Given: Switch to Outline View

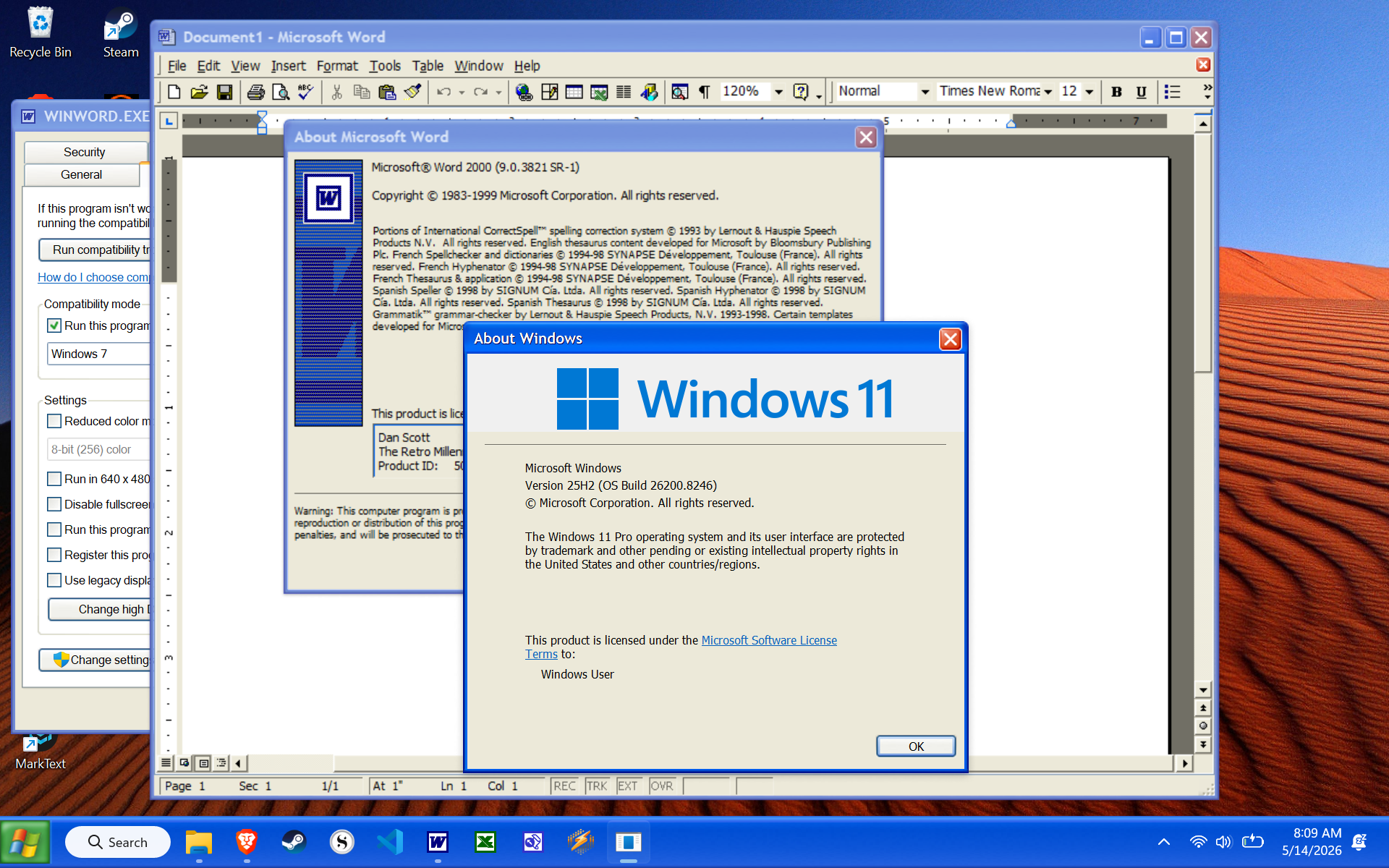Looking at the screenshot, I should click(222, 762).
